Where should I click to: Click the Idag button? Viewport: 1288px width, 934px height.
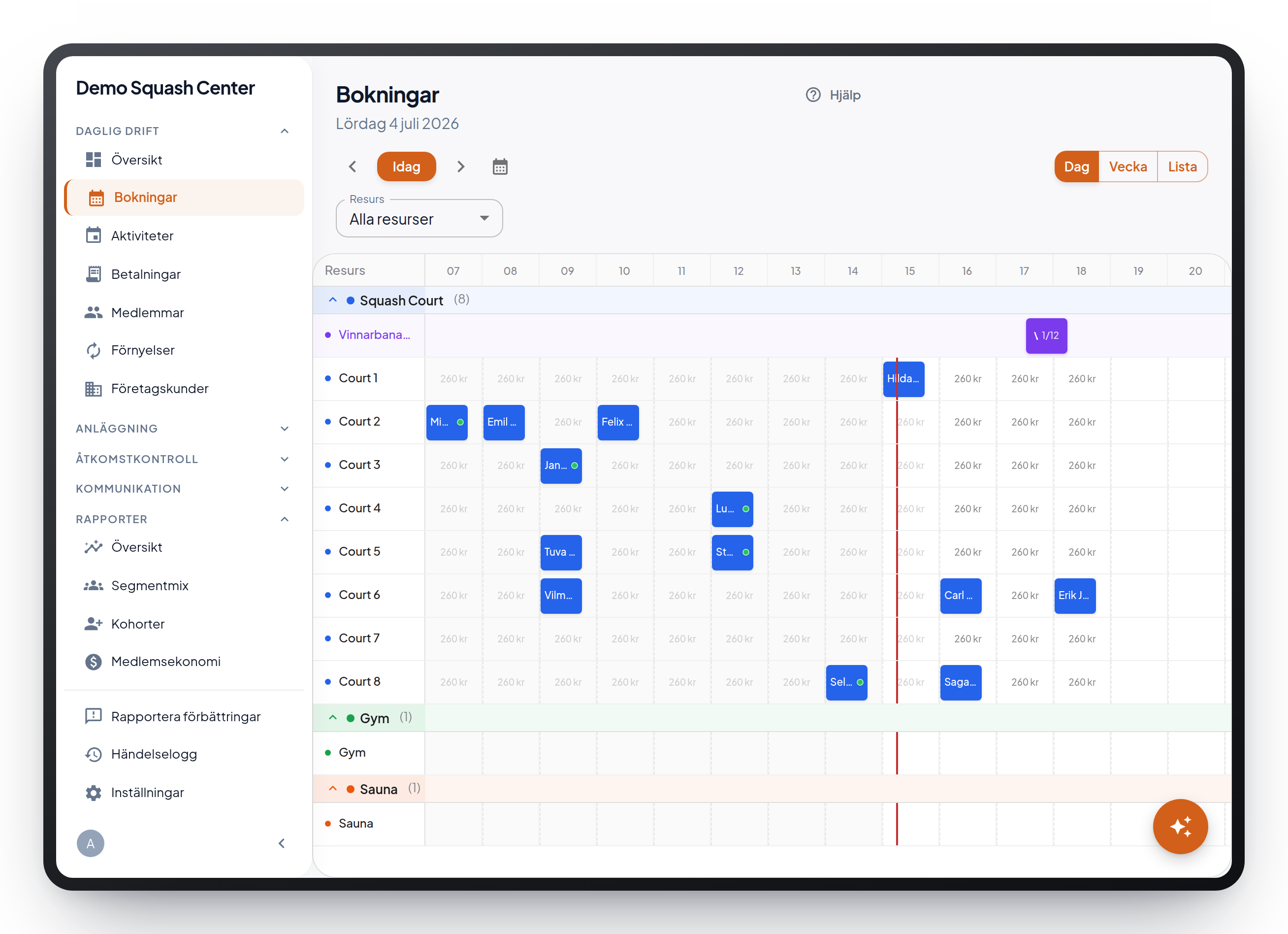(406, 167)
